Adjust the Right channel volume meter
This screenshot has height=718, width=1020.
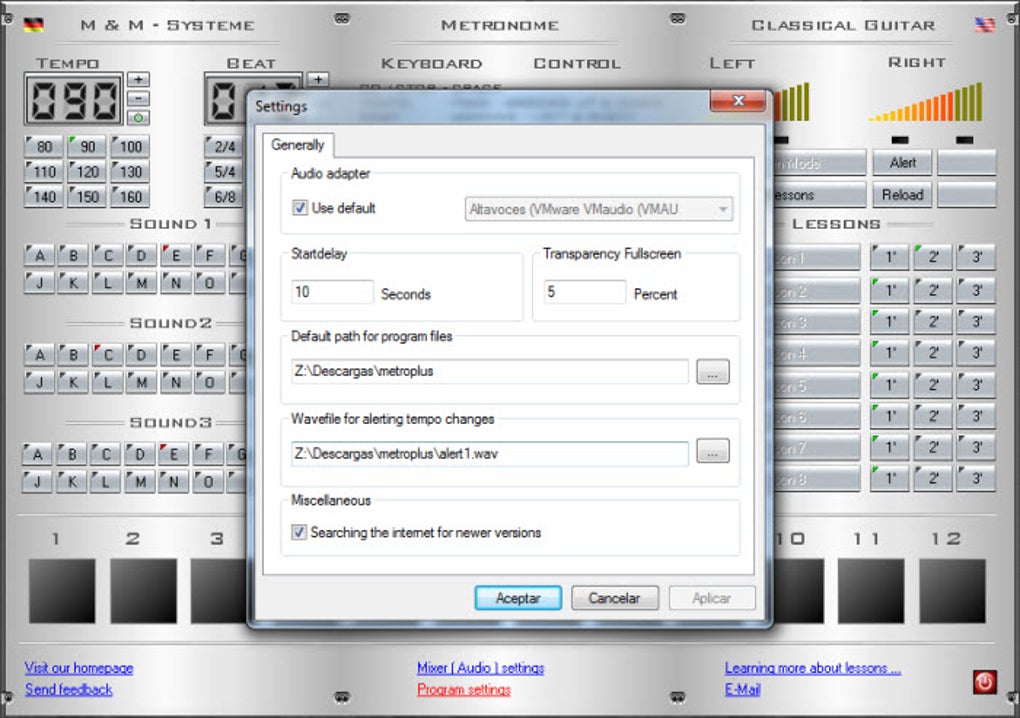(926, 101)
